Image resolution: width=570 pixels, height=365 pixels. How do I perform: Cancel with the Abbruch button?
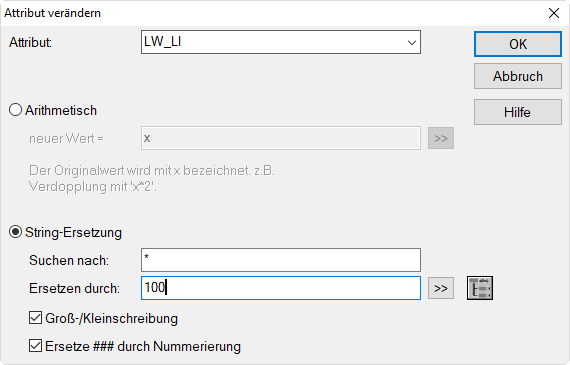pyautogui.click(x=518, y=76)
